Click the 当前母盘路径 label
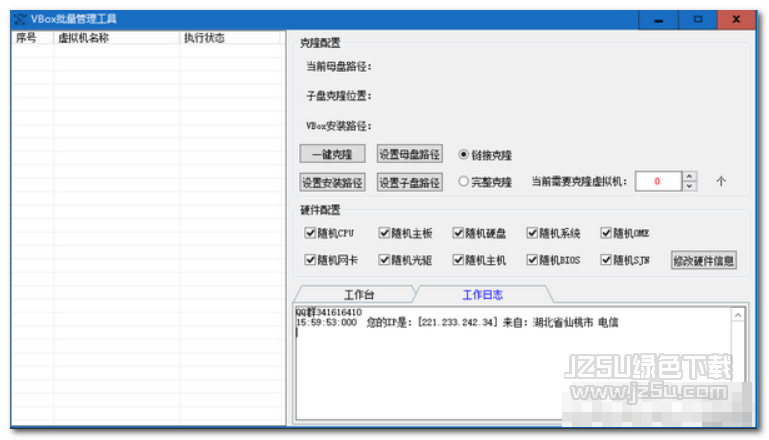 pos(339,66)
